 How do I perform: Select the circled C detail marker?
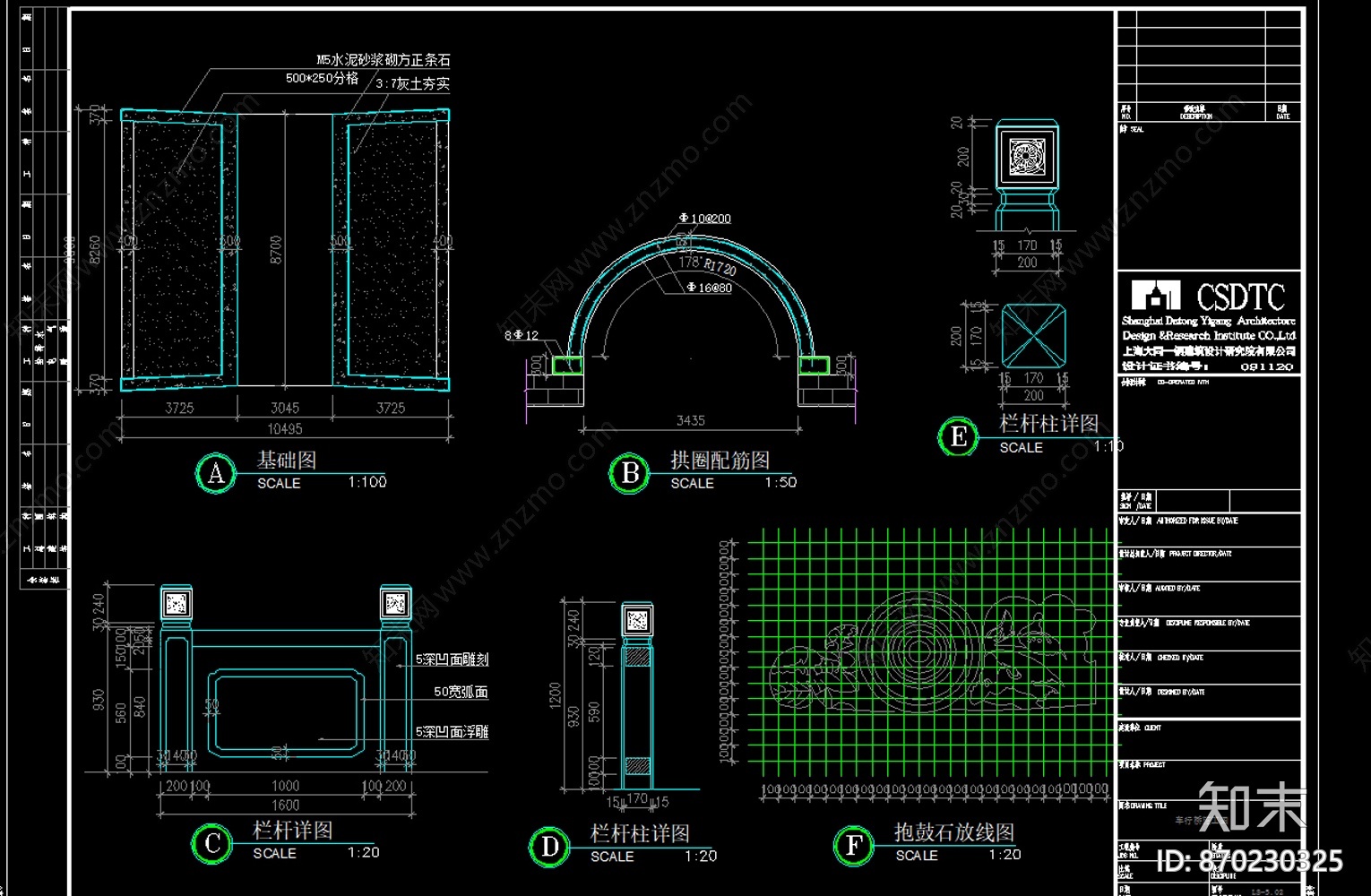point(212,844)
